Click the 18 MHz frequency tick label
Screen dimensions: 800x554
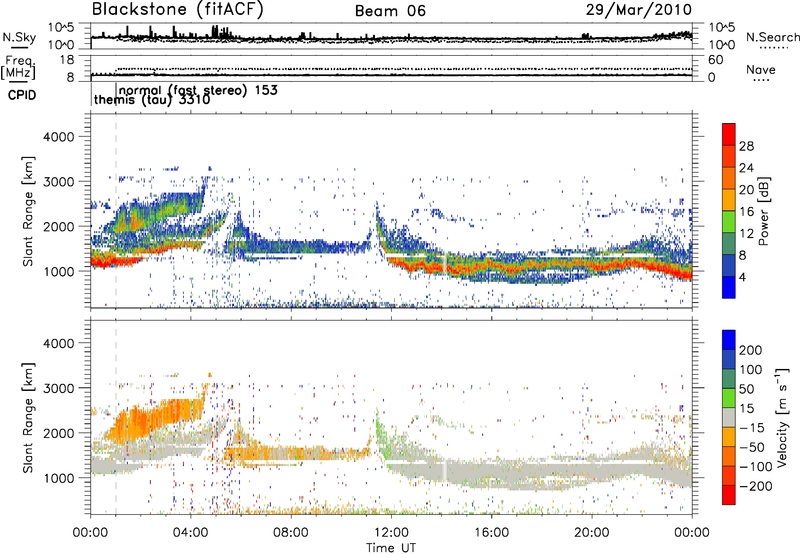67,60
